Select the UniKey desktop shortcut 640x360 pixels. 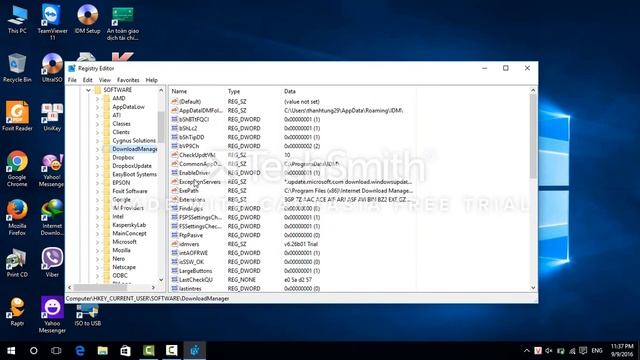click(52, 117)
